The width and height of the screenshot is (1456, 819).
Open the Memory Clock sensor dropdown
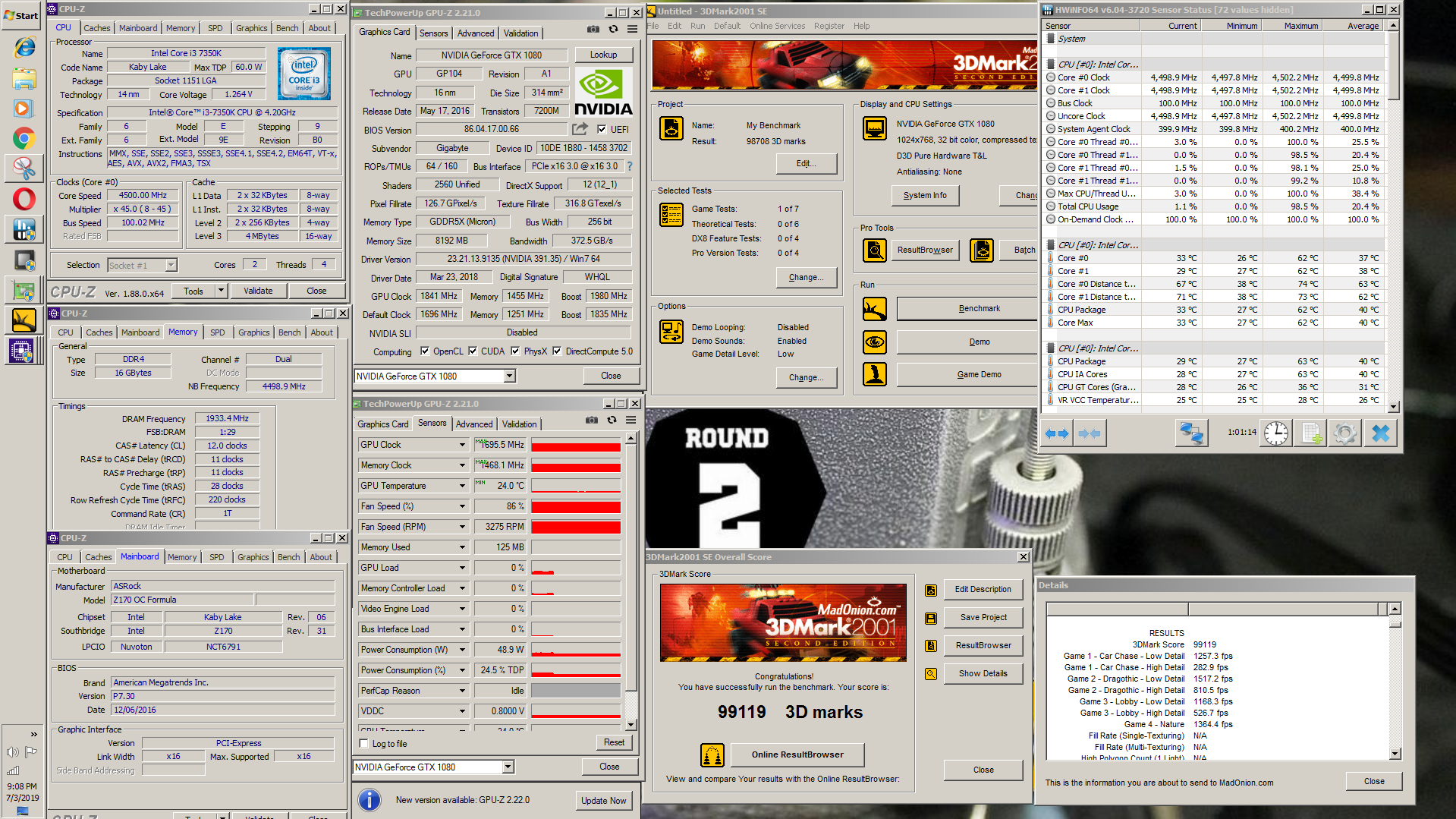point(461,465)
